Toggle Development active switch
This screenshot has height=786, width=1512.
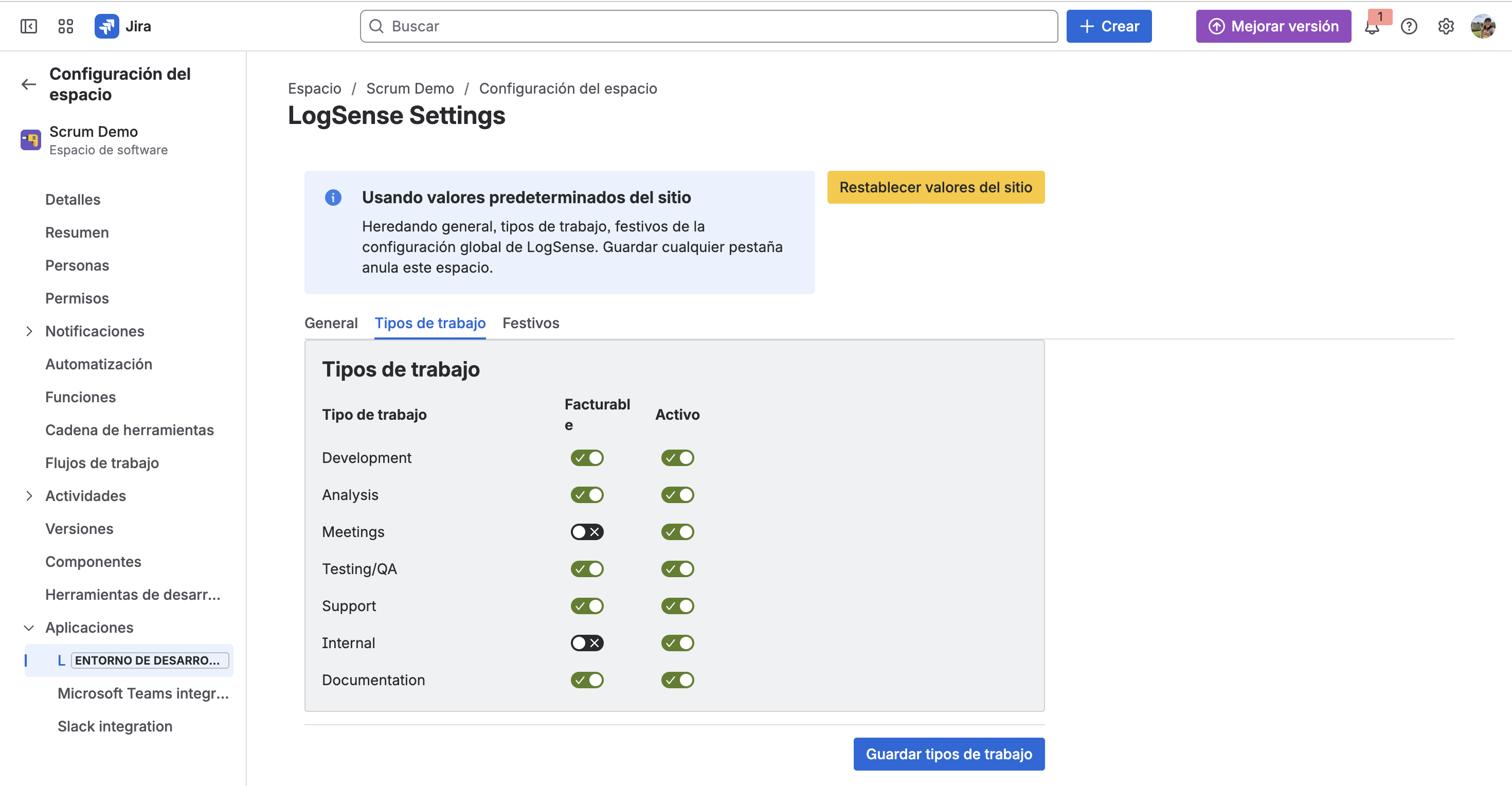[x=677, y=458]
